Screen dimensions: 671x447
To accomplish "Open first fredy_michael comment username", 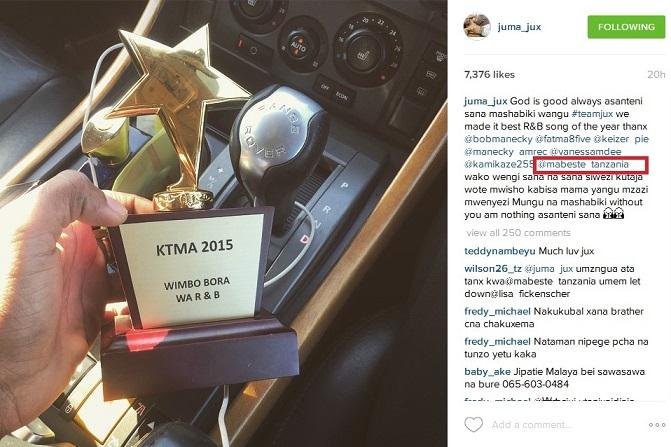I will [497, 311].
